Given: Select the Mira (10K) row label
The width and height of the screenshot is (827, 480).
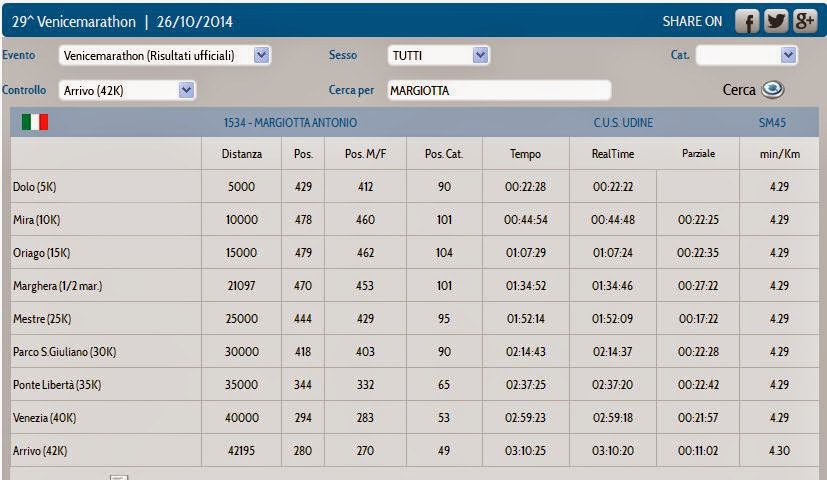Looking at the screenshot, I should tap(36, 219).
